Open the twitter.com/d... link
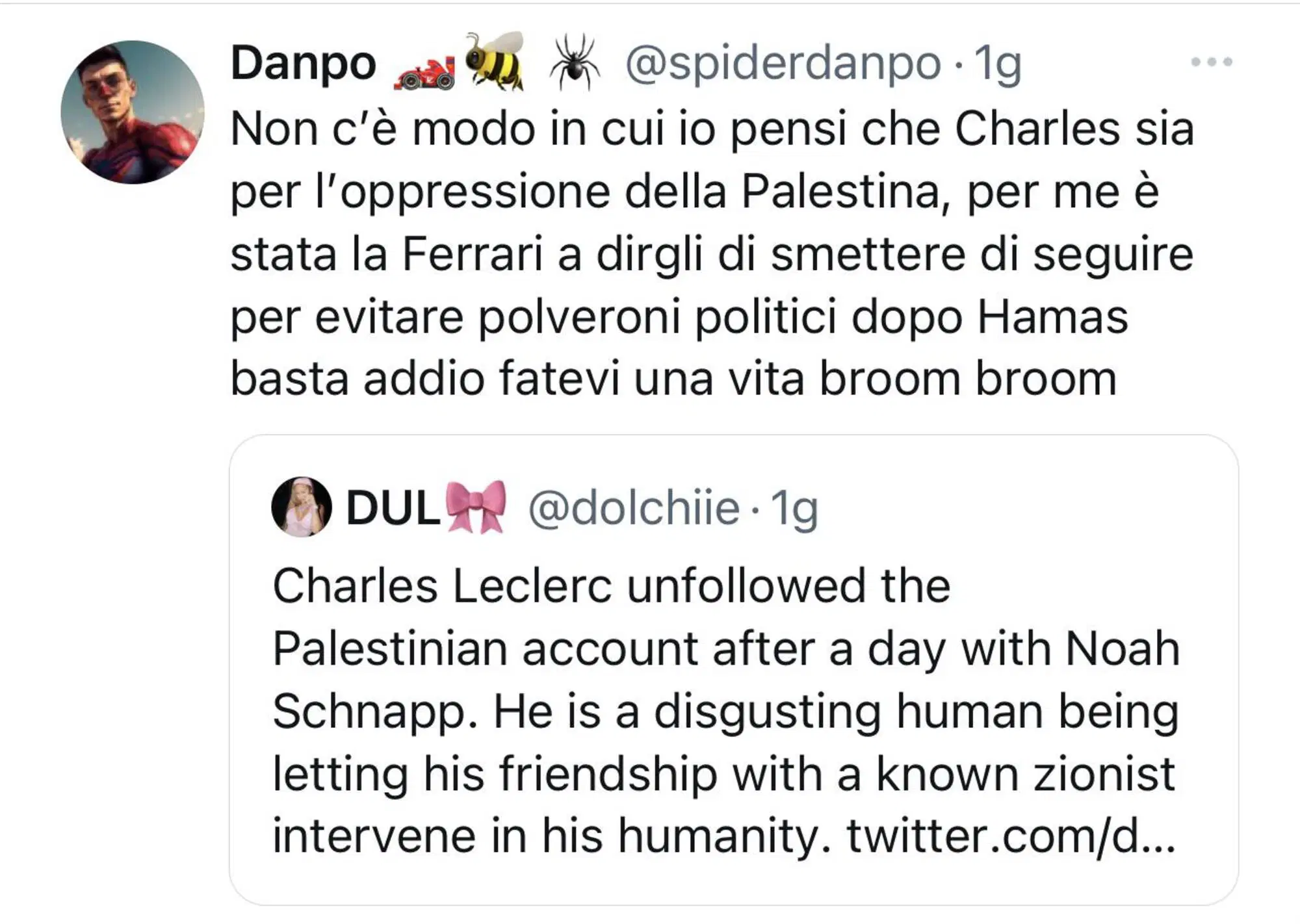This screenshot has width=1300, height=924. pyautogui.click(x=1011, y=836)
